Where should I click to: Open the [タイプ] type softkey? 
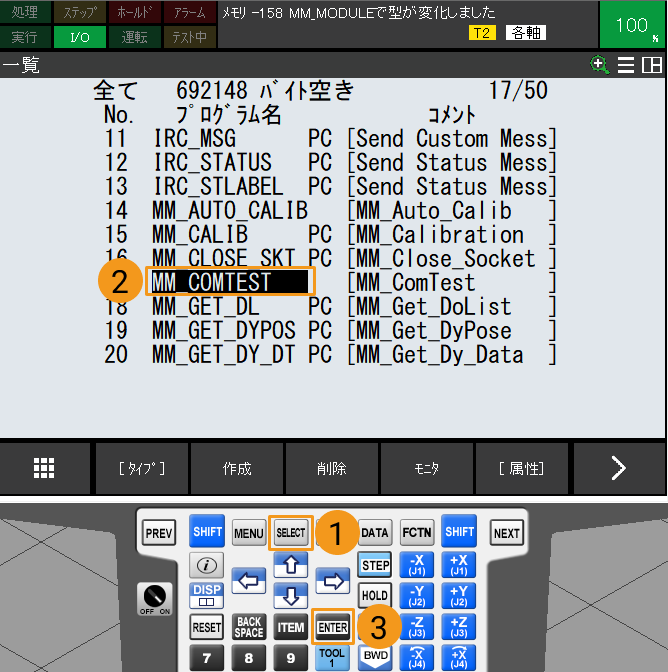tap(142, 468)
